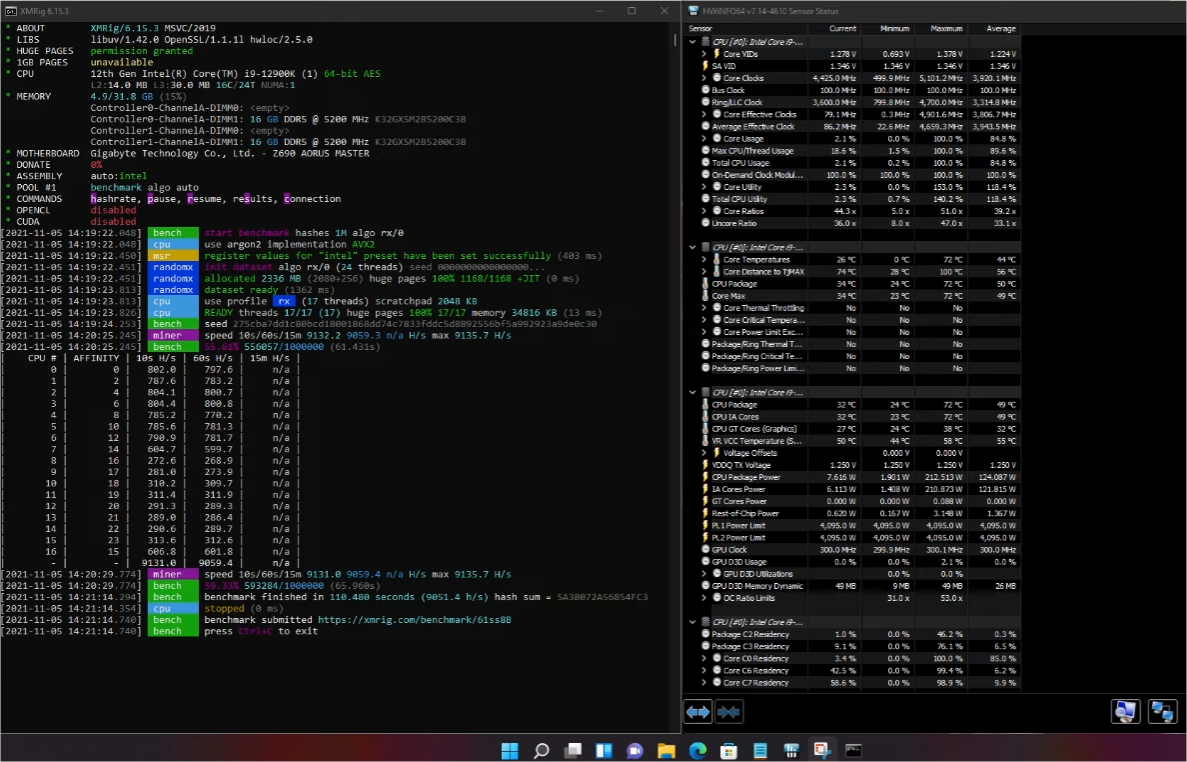
Task: Click the 212.513 W maximum power value
Action: click(x=943, y=477)
